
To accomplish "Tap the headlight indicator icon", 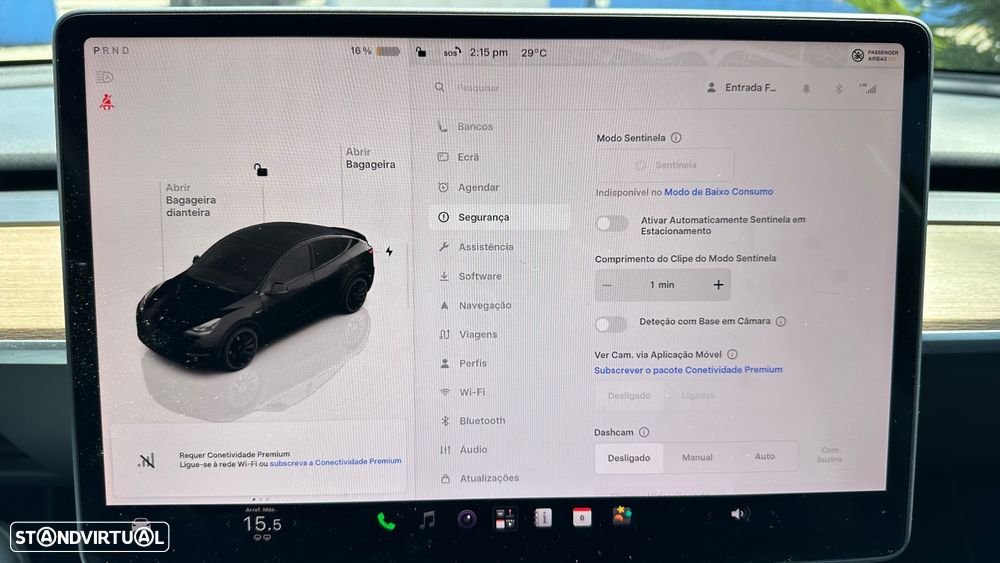I will (x=104, y=78).
